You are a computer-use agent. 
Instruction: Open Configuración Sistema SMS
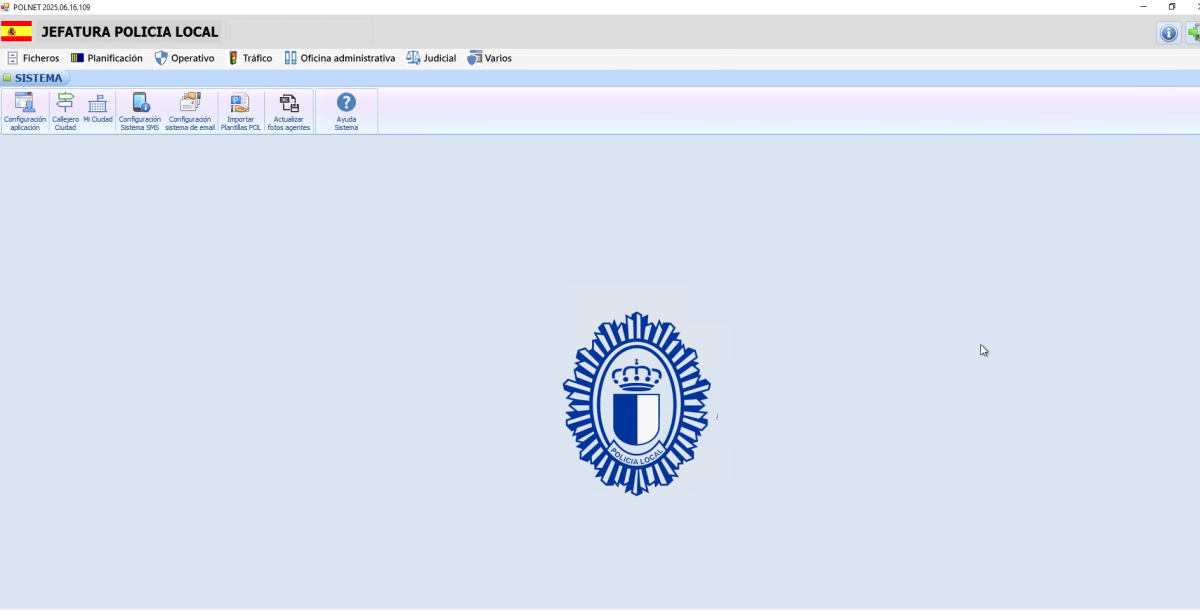pos(140,111)
